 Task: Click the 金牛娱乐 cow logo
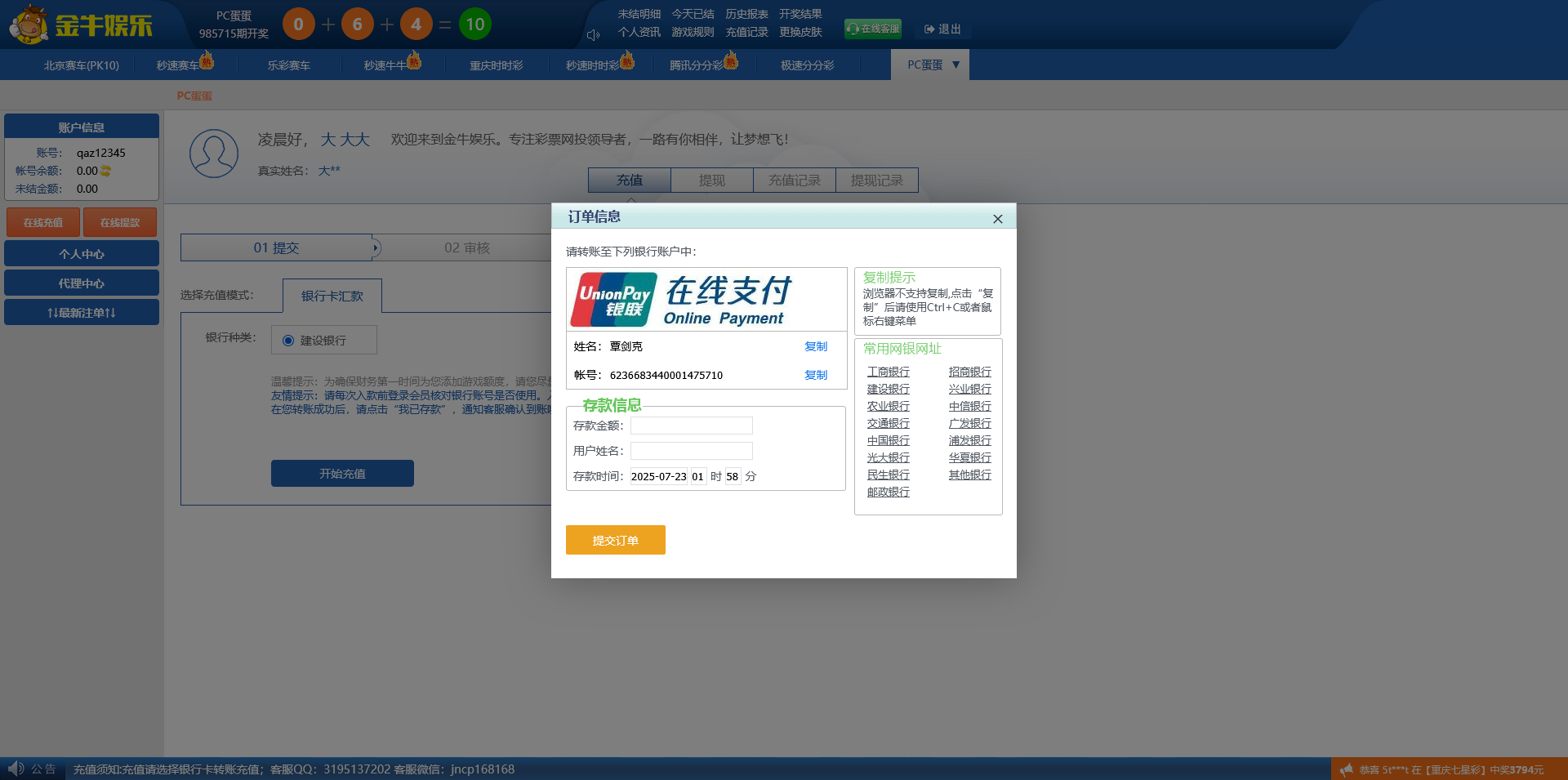(27, 25)
